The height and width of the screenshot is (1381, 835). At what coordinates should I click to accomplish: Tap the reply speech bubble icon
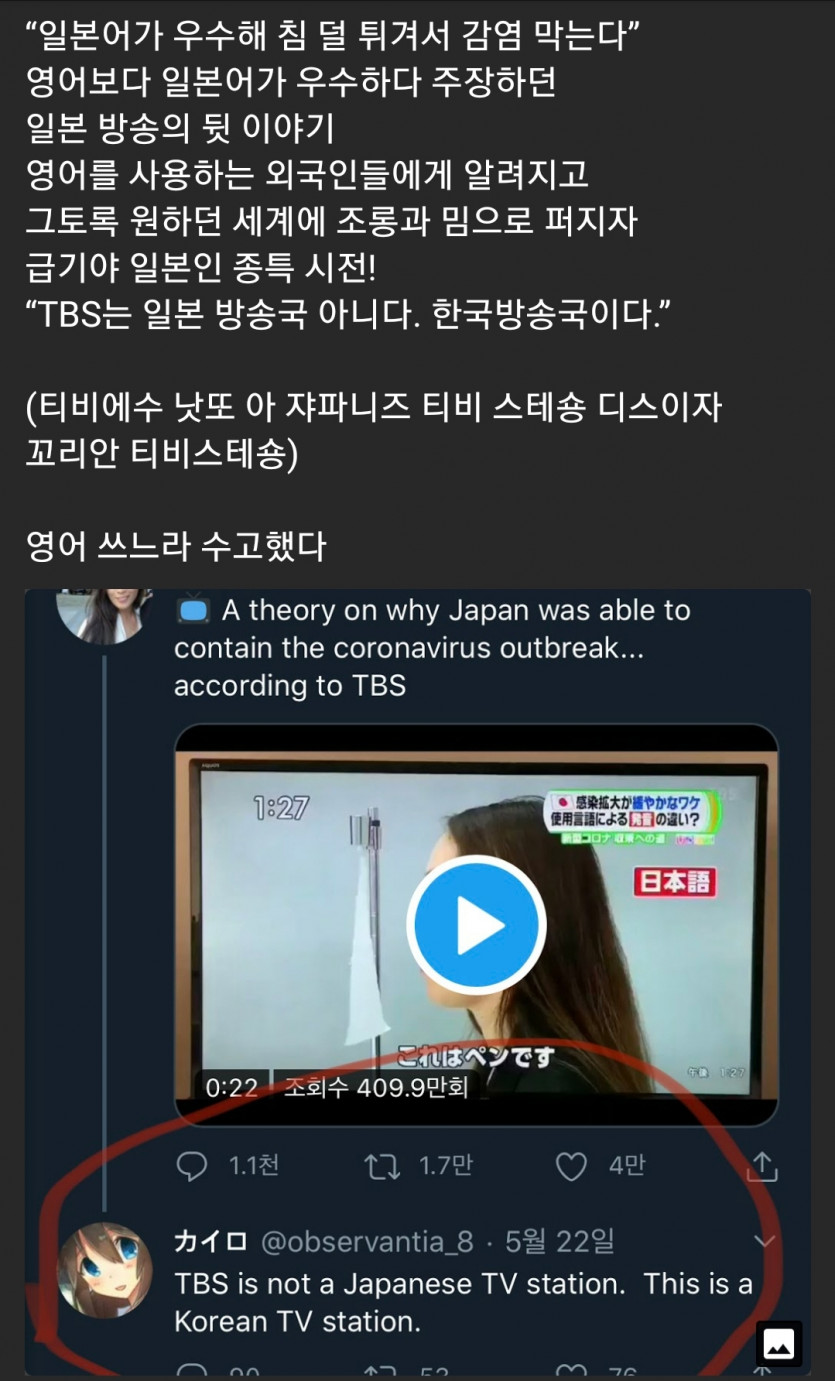point(191,1166)
